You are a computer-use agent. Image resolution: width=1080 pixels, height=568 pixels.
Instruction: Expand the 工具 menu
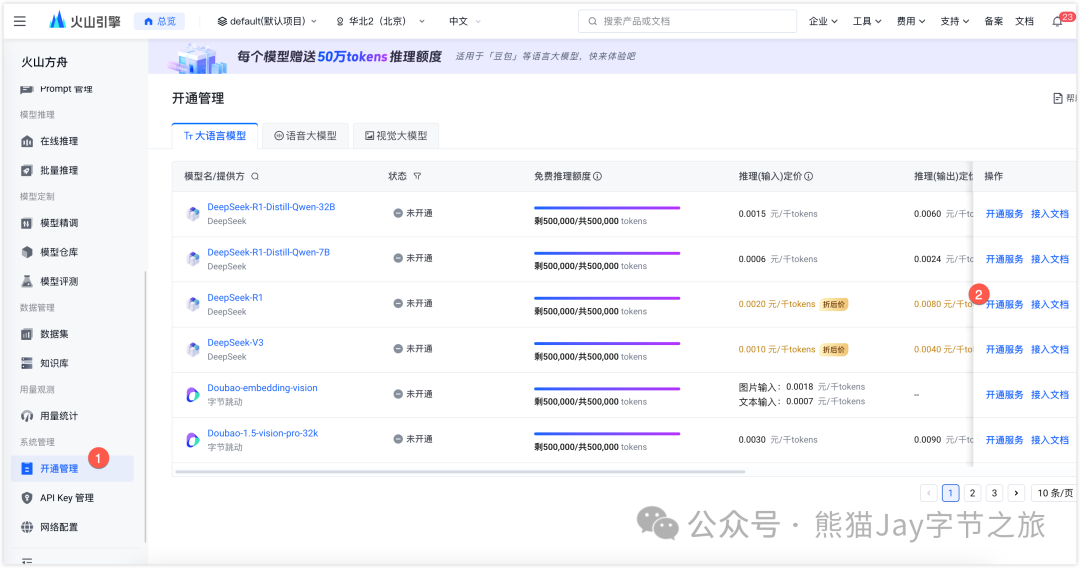point(867,21)
